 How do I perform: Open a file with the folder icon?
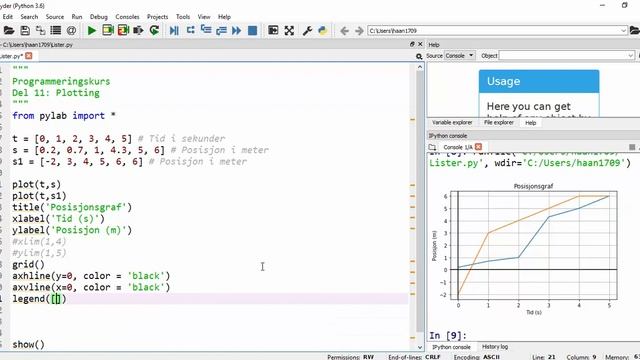coord(9,31)
